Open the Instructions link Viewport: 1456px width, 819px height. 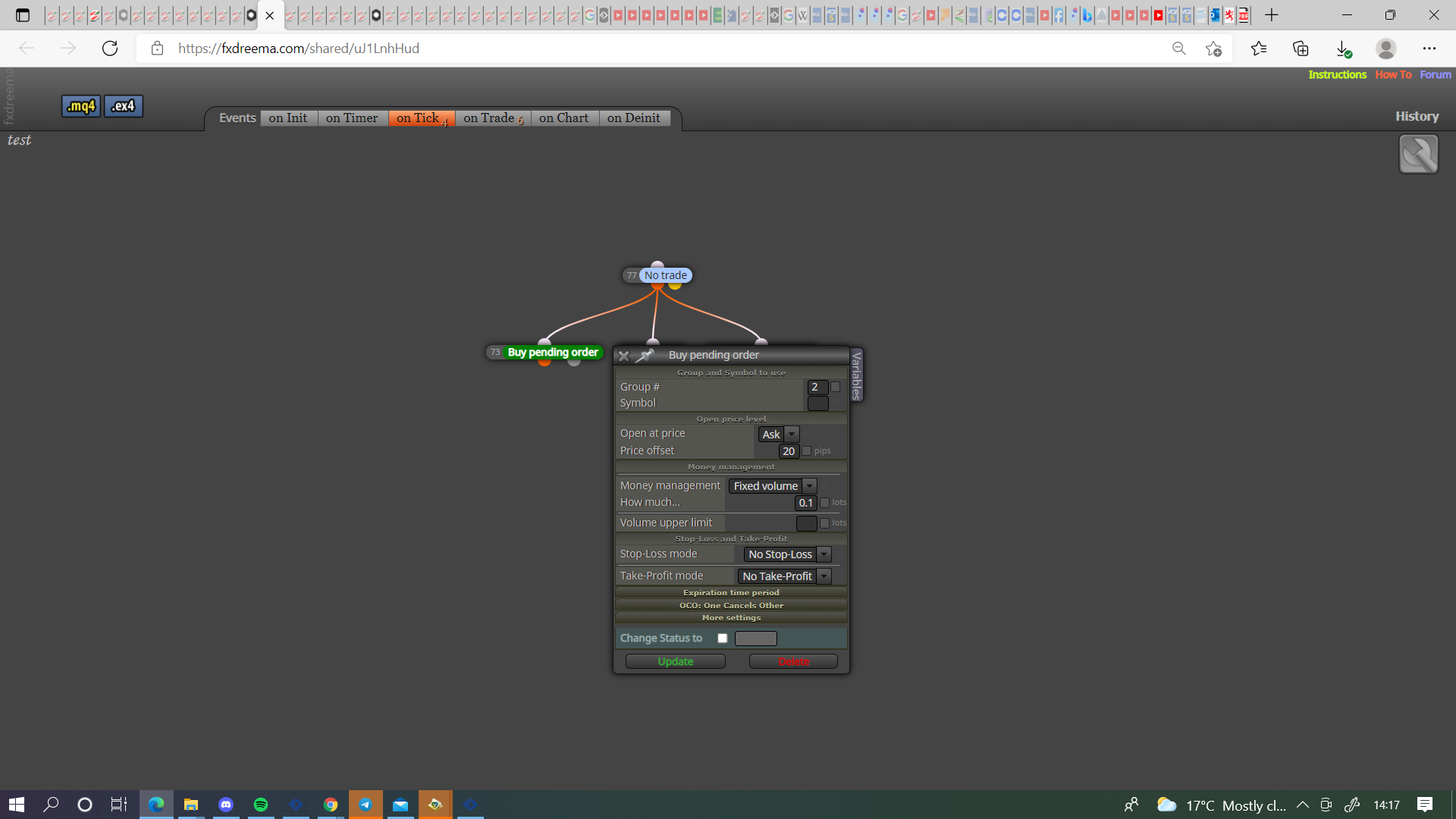click(1337, 74)
